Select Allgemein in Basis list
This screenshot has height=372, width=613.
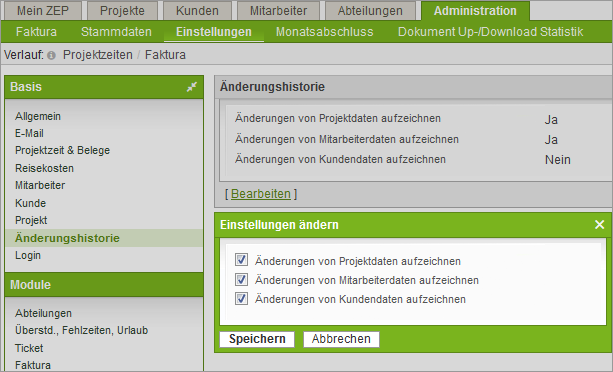click(x=38, y=116)
